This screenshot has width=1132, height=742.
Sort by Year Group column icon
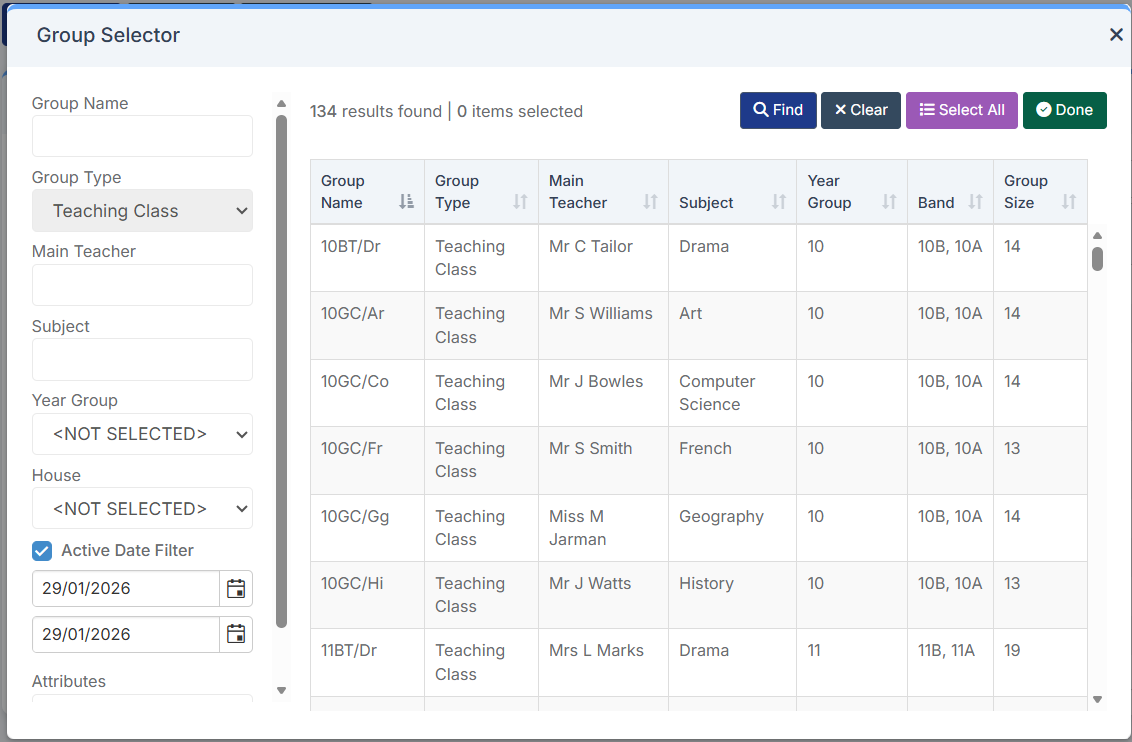click(888, 202)
